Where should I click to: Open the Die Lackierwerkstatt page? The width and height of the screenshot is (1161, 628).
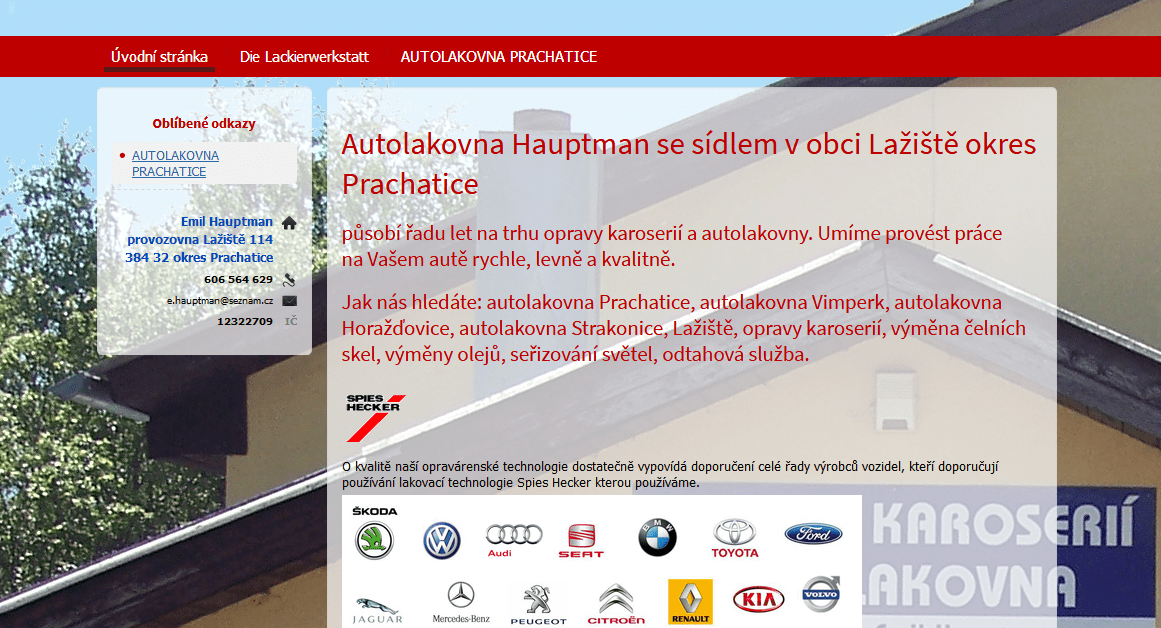(x=304, y=56)
